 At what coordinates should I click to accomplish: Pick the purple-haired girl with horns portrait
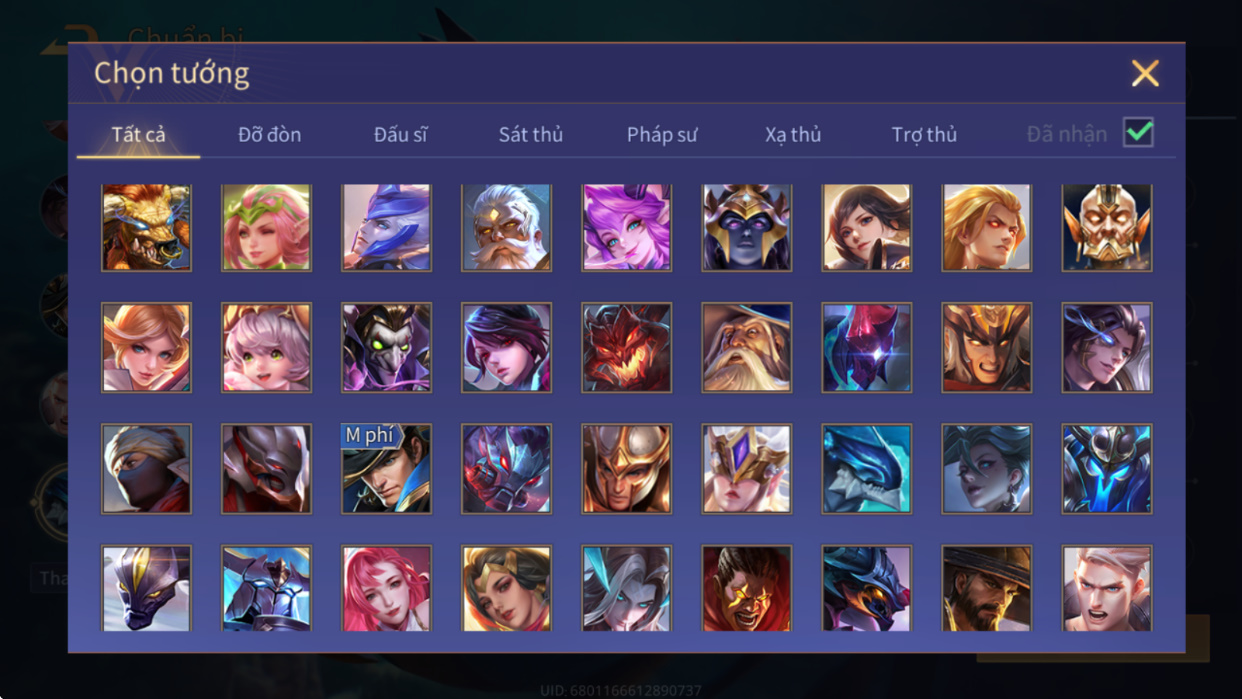pyautogui.click(x=626, y=227)
